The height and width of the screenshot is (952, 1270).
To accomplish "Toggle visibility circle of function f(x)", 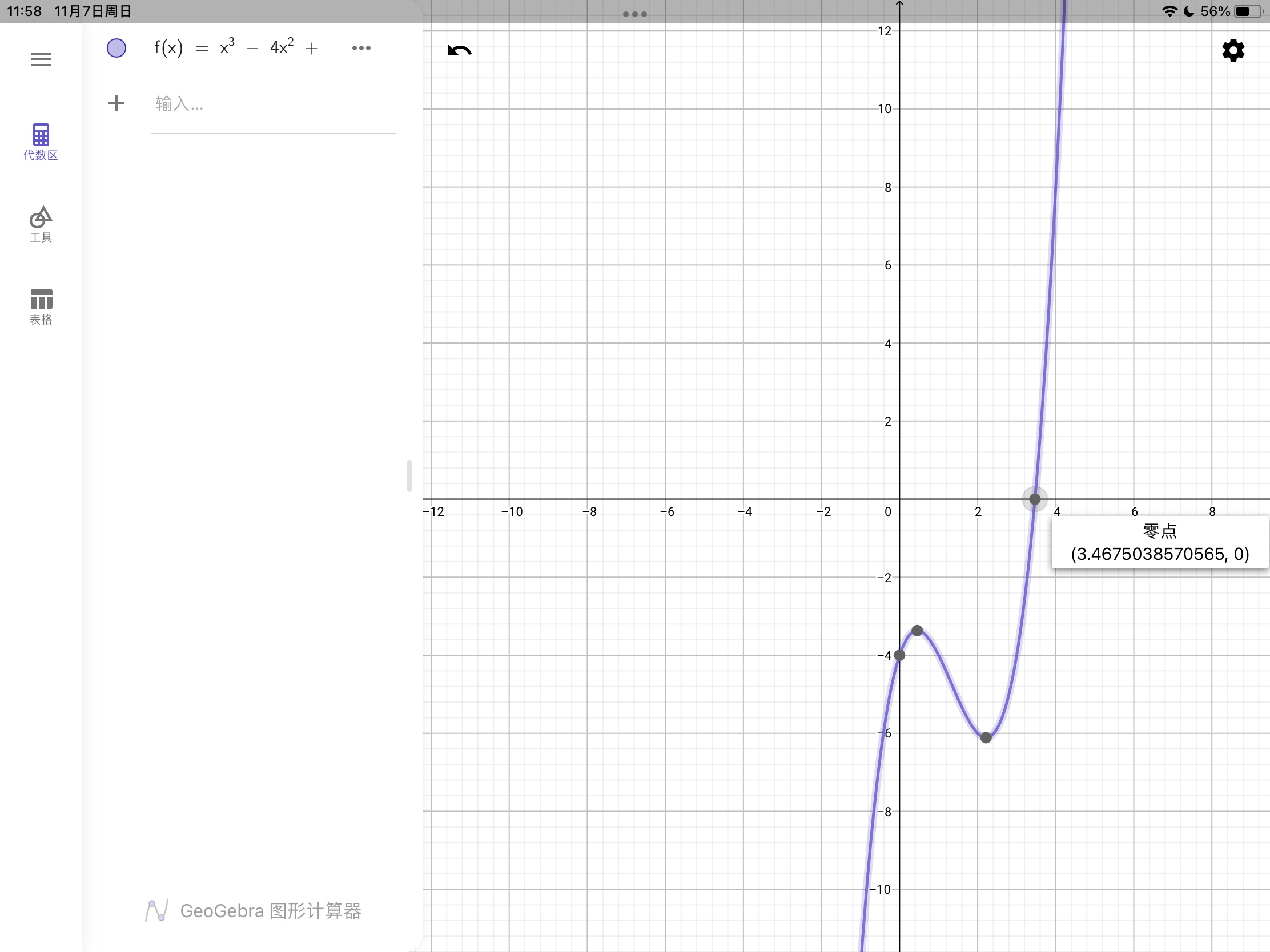I will (116, 48).
